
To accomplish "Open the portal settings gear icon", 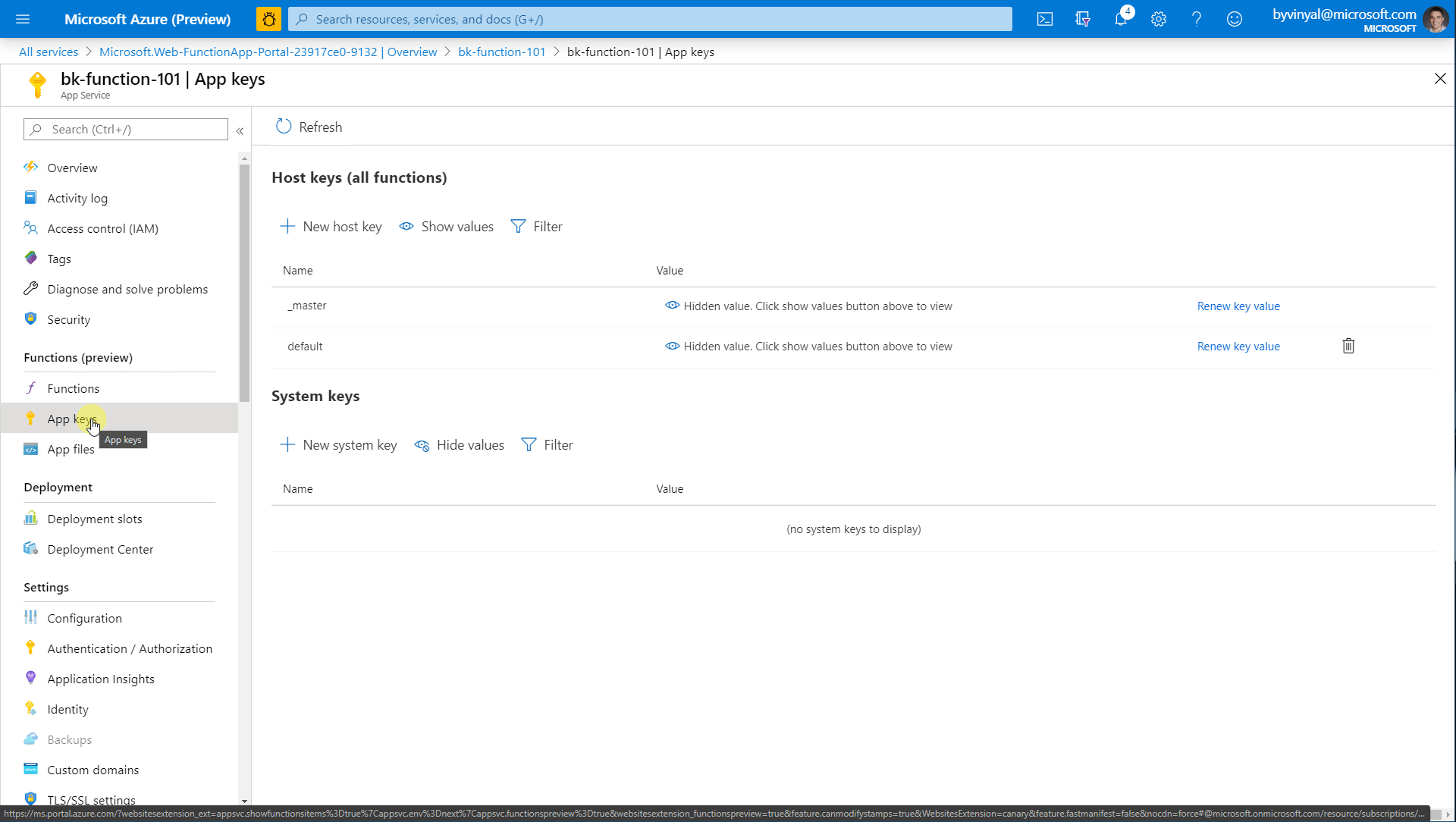I will point(1159,19).
